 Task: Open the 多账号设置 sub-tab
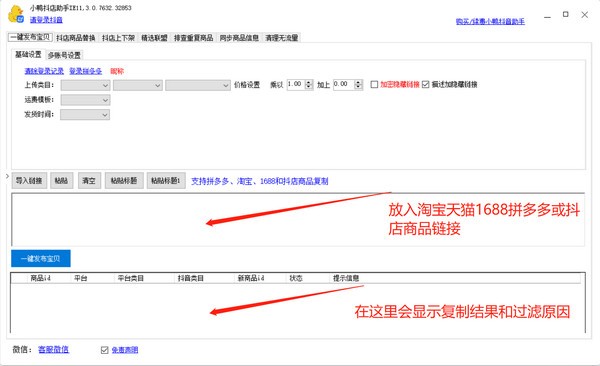tap(64, 55)
